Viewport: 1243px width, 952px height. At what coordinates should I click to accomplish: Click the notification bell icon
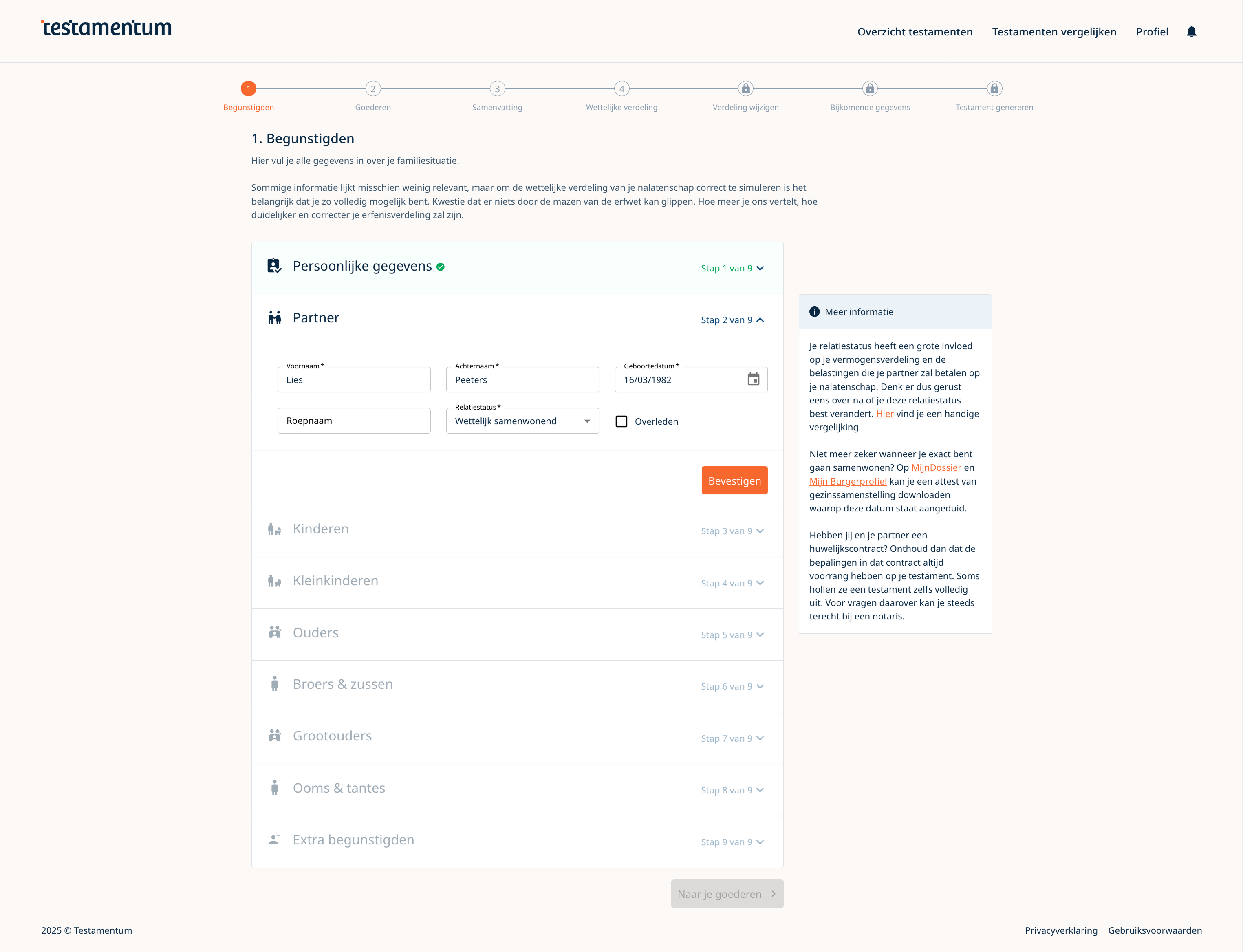coord(1191,32)
